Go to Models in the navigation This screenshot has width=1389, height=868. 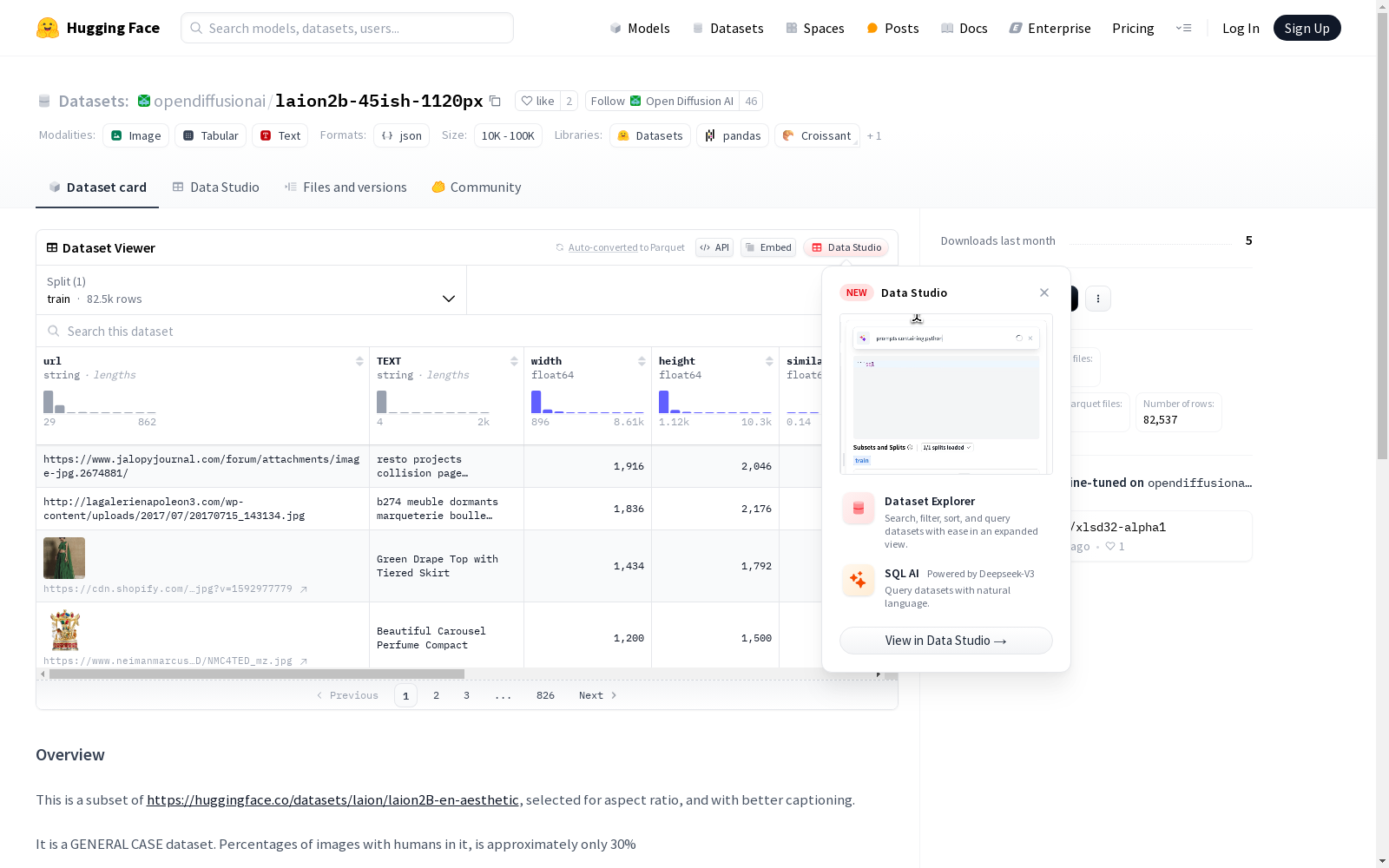pyautogui.click(x=640, y=28)
